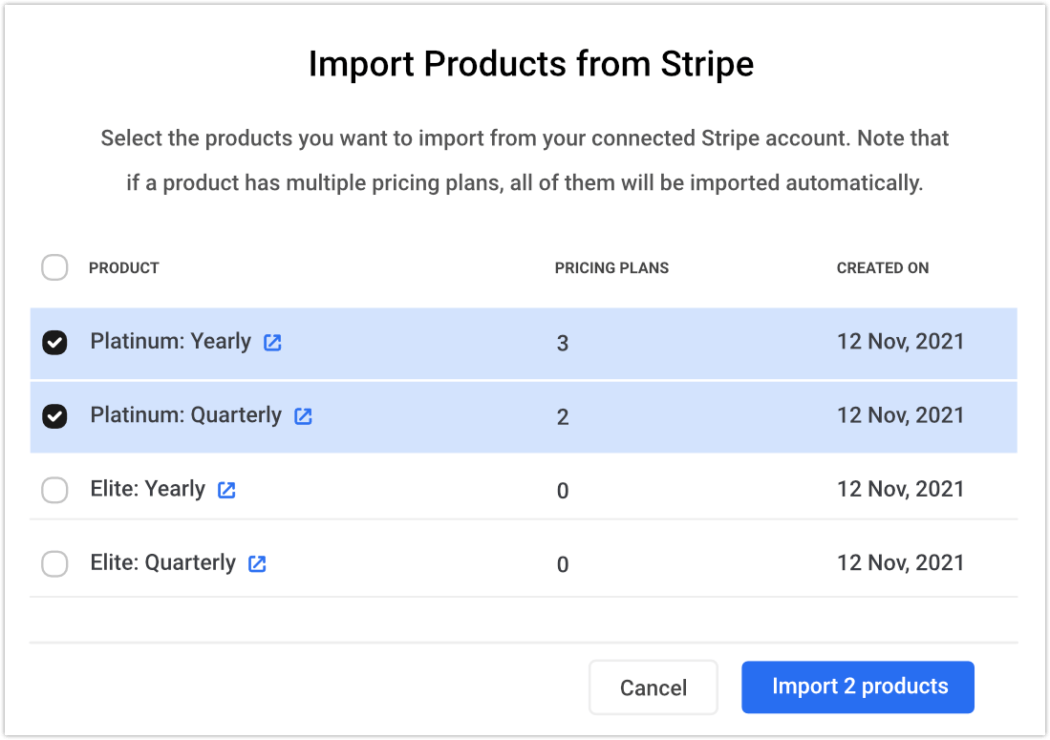Click the Platinum: Quarterly product name
The height and width of the screenshot is (740, 1050).
click(x=187, y=416)
